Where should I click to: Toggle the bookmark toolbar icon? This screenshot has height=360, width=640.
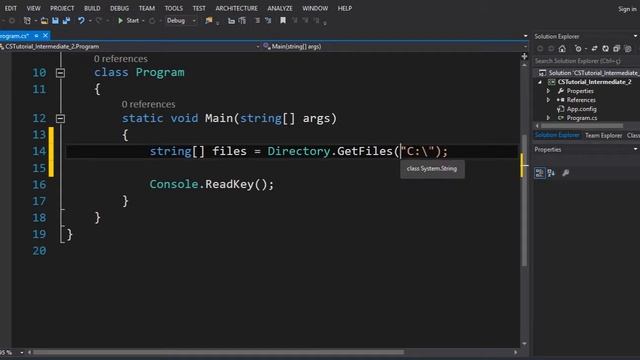coord(282,20)
